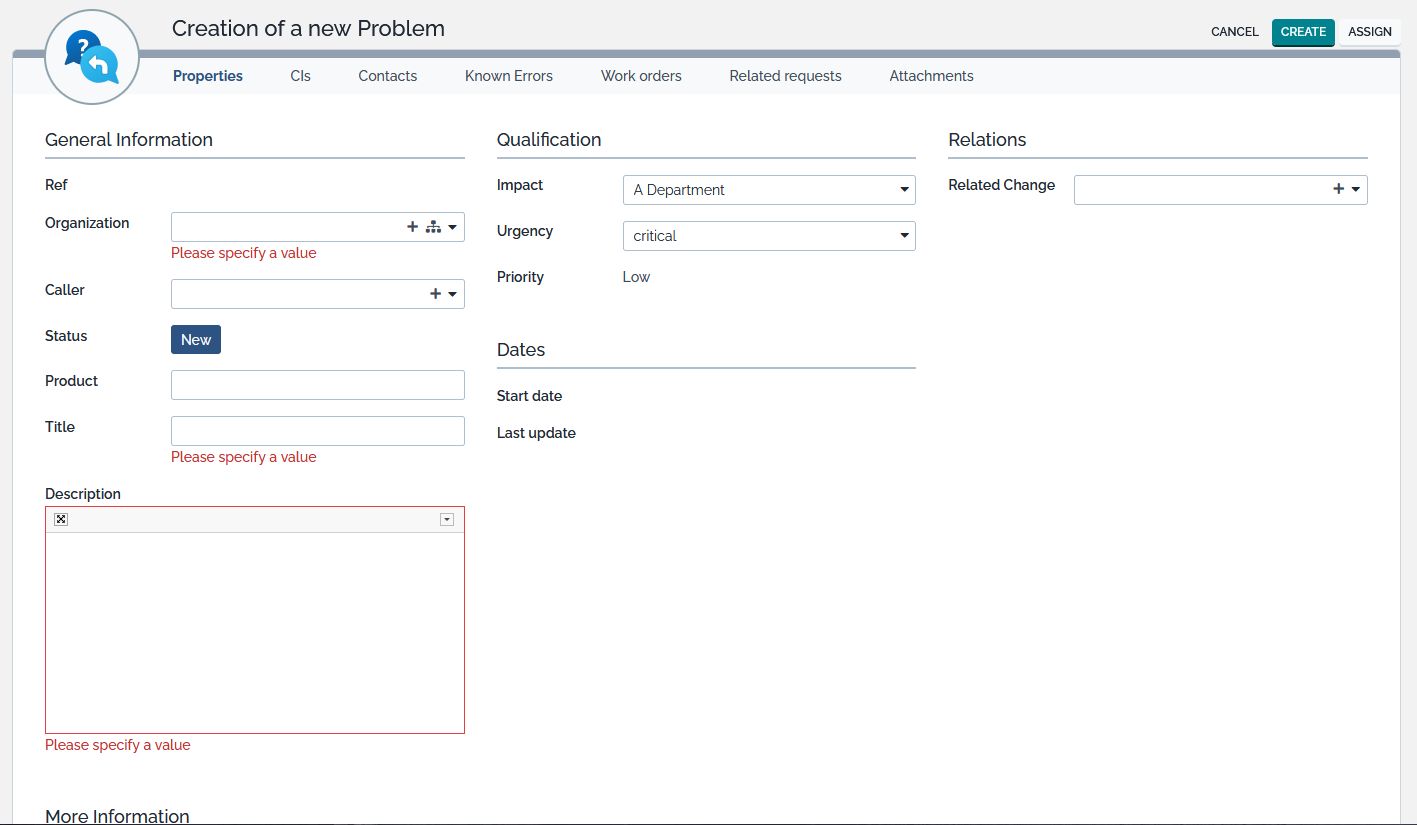Screen dimensions: 1417x825
Task: Open the Urgency dropdown showing critical
Action: [768, 236]
